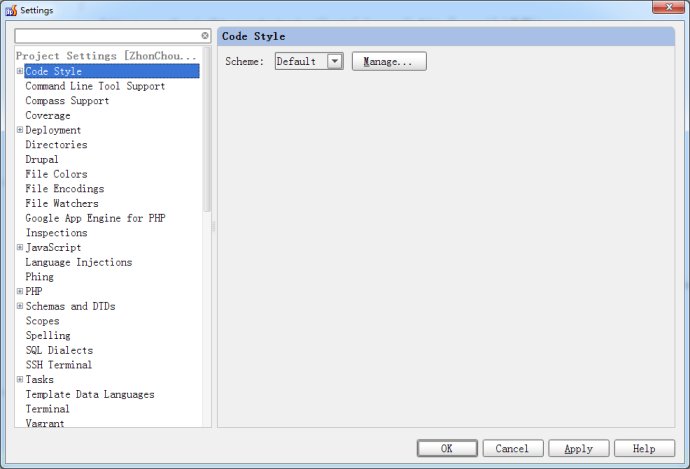690x469 pixels.
Task: Confirm with the OK button
Action: pyautogui.click(x=447, y=448)
